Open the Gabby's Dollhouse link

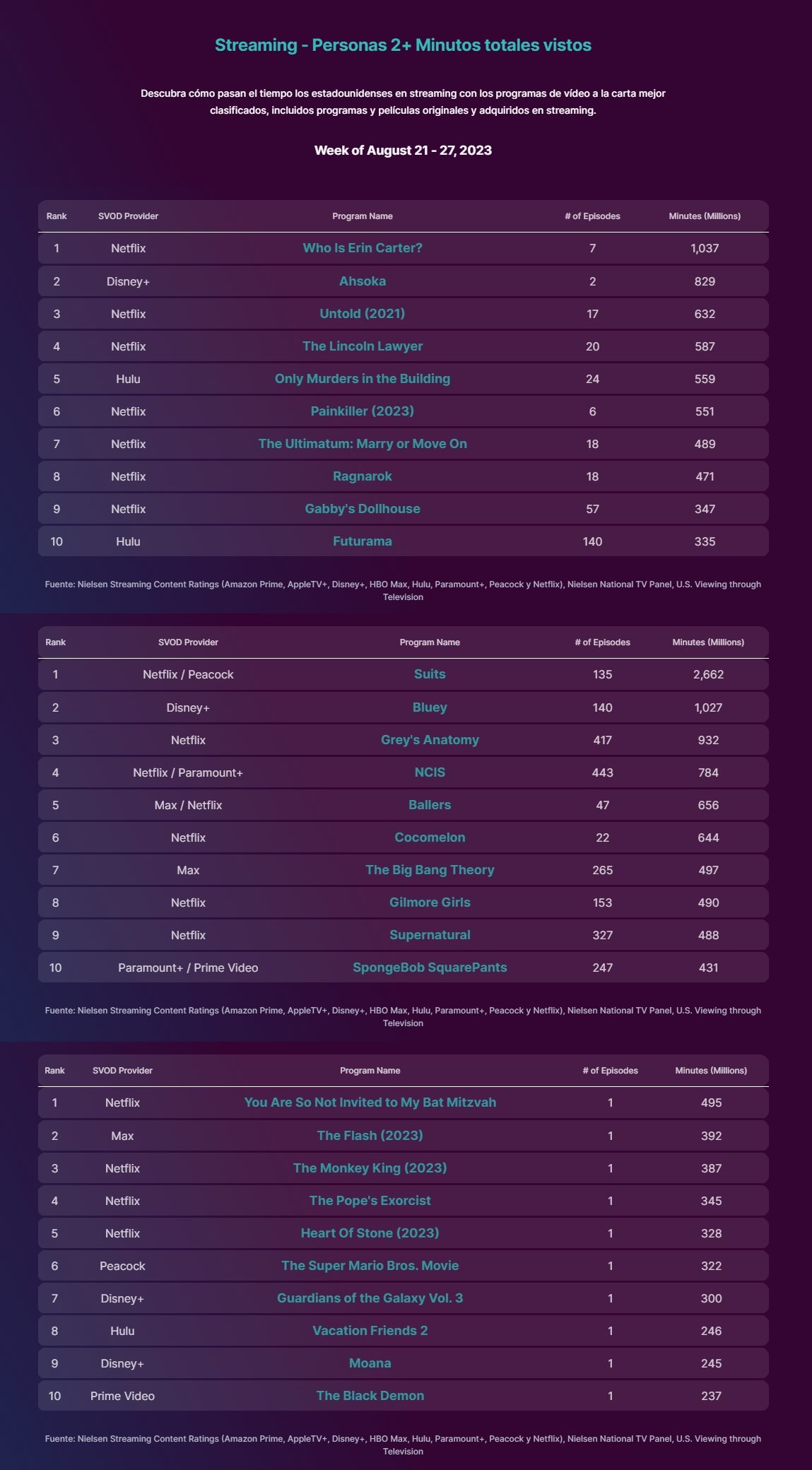[x=363, y=509]
